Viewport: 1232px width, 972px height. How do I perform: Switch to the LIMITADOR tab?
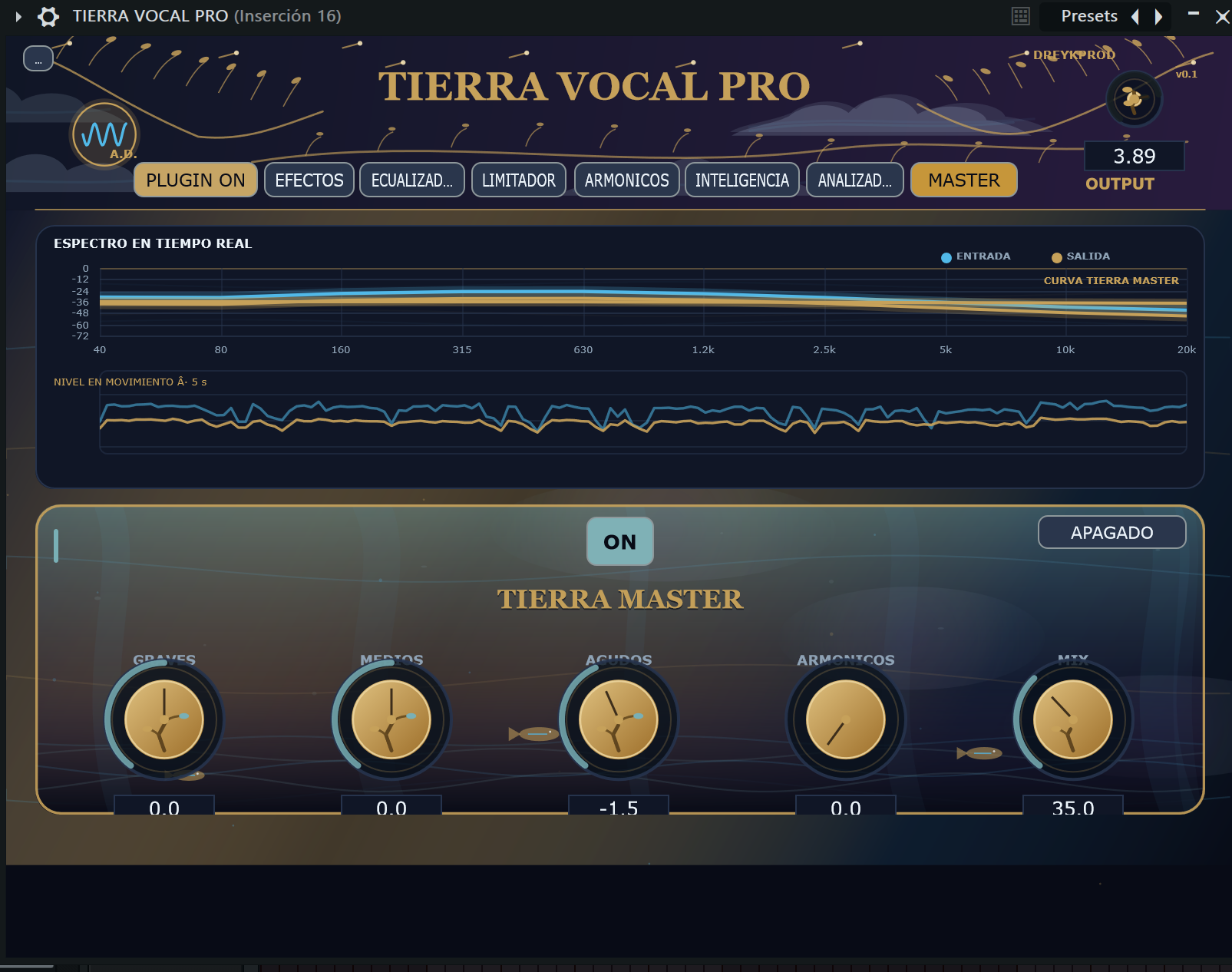click(x=519, y=180)
